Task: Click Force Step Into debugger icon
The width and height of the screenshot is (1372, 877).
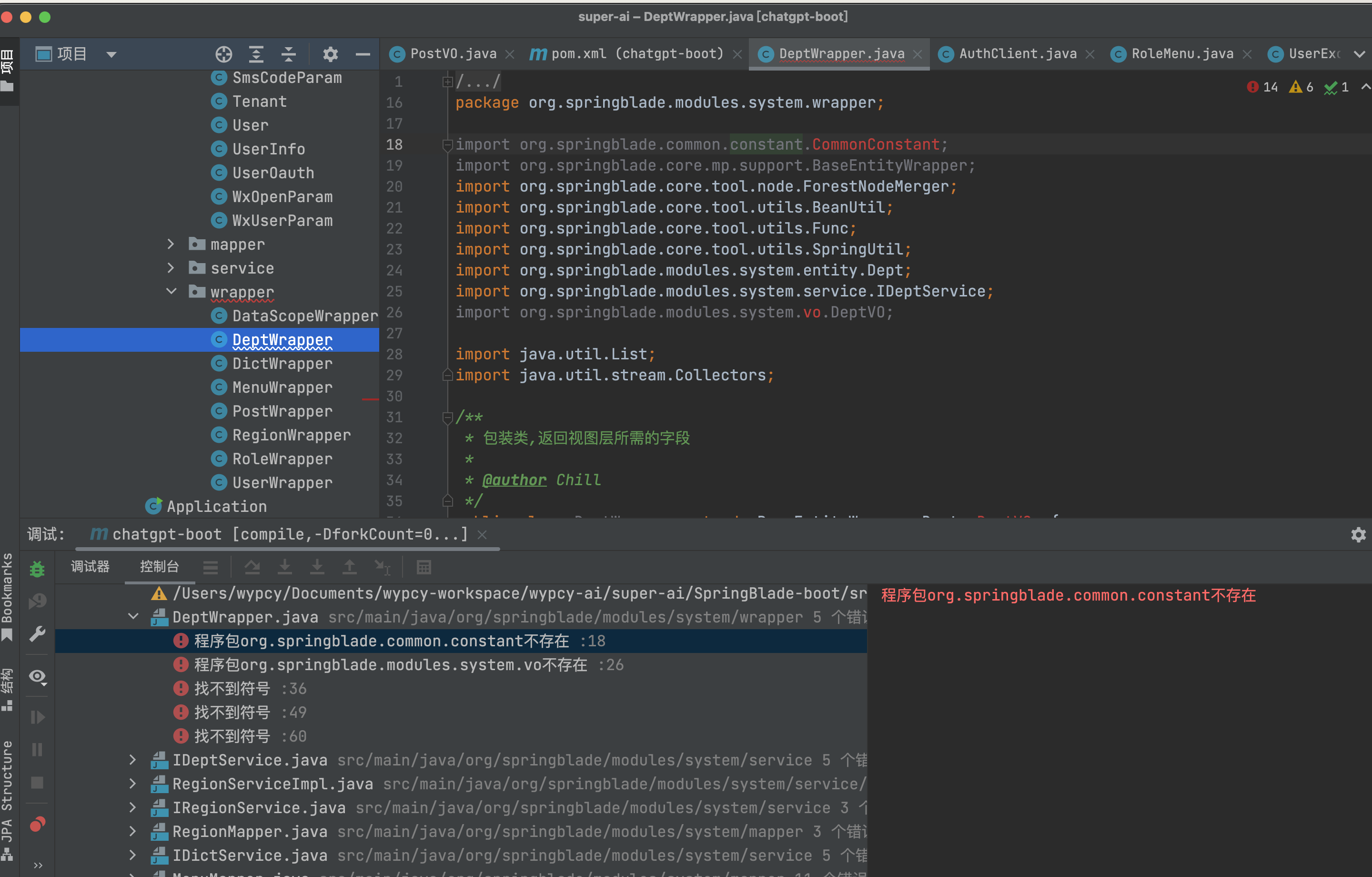Action: pos(317,567)
